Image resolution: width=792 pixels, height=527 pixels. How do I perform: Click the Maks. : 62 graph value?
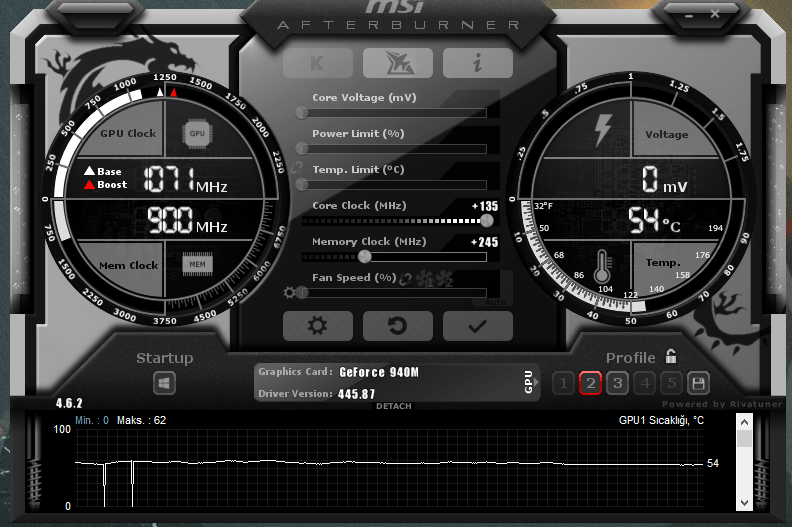(141, 420)
